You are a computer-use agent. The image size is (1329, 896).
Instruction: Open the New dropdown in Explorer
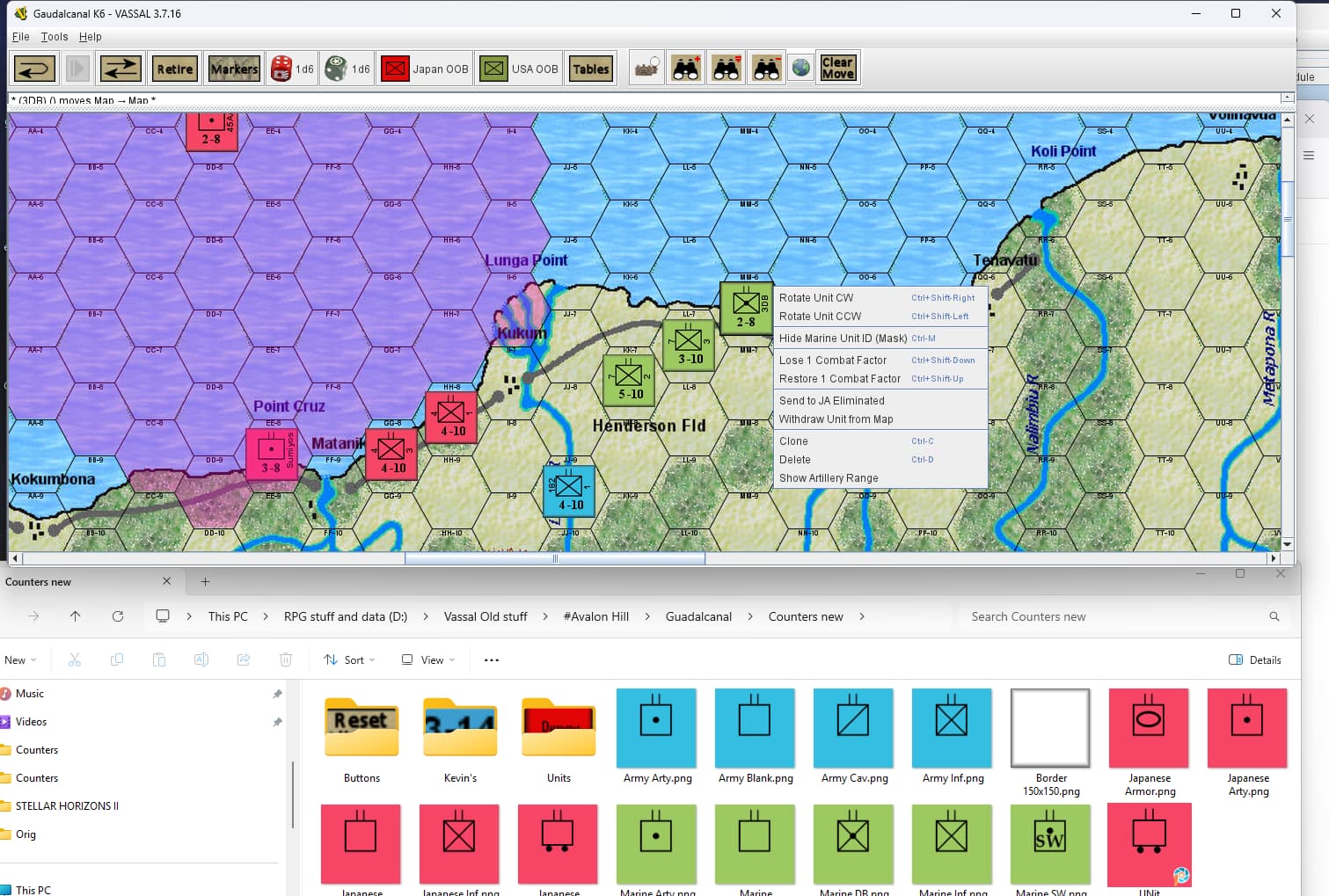click(20, 660)
